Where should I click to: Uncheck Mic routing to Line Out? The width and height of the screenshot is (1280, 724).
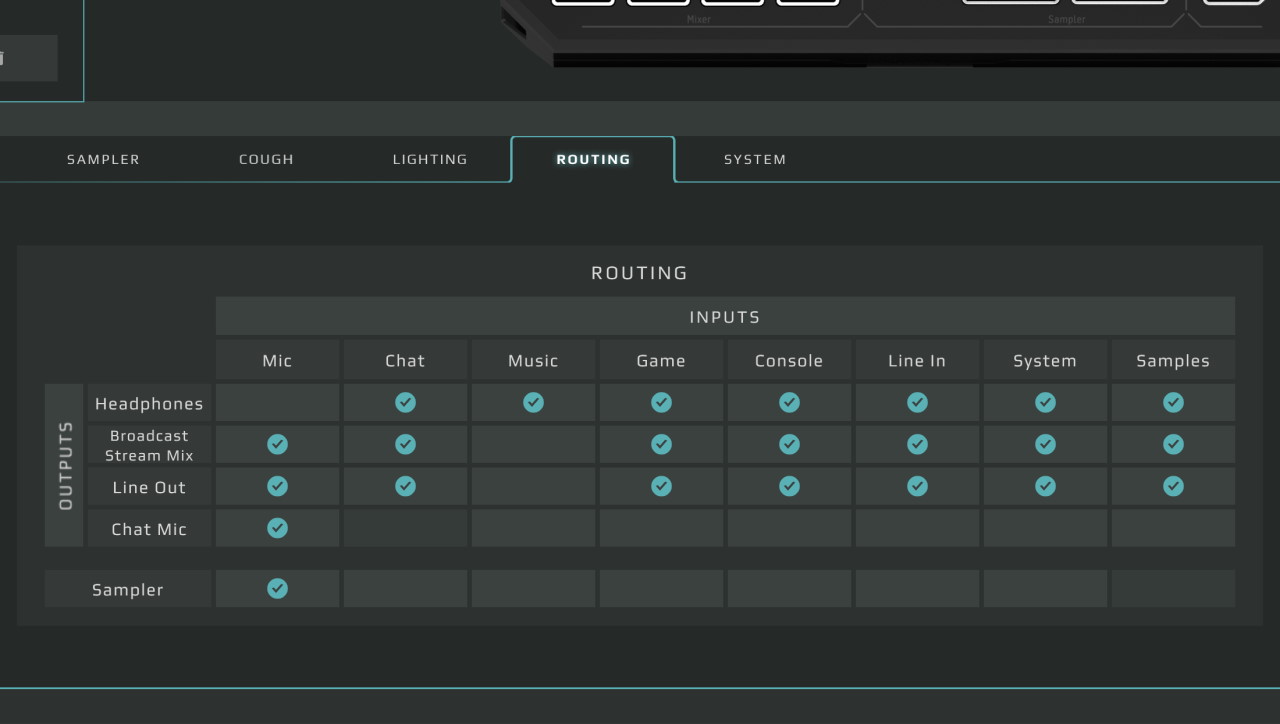[277, 486]
